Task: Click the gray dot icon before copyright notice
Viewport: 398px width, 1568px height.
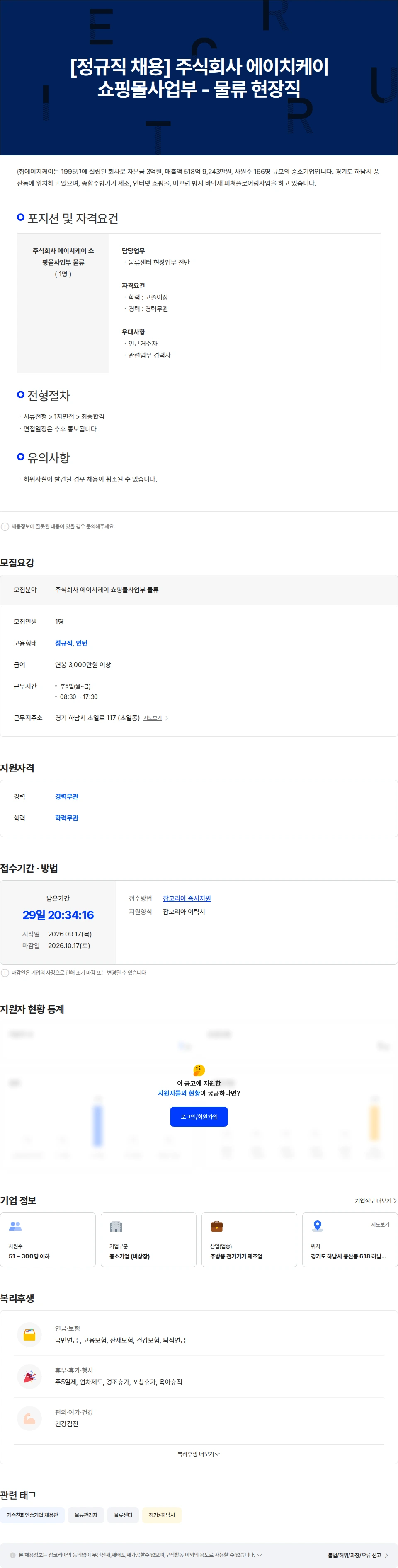Action: pyautogui.click(x=13, y=1555)
